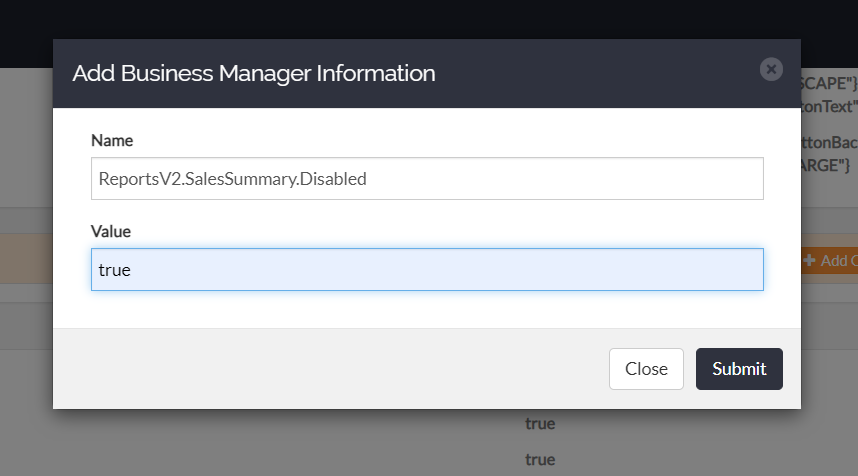858x476 pixels.
Task: Dismiss the dialog with the X icon
Action: coord(771,69)
